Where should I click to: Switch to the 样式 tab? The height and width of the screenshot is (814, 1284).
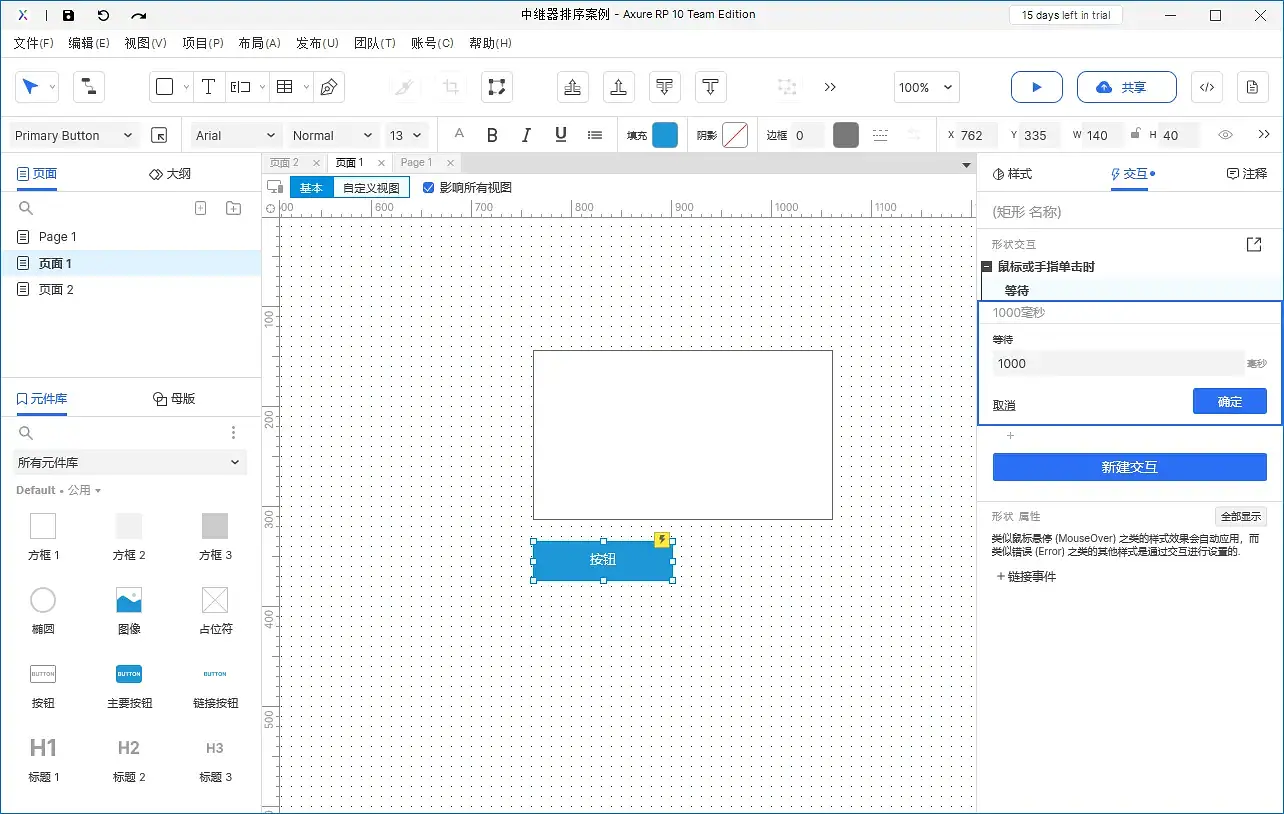coord(1012,174)
